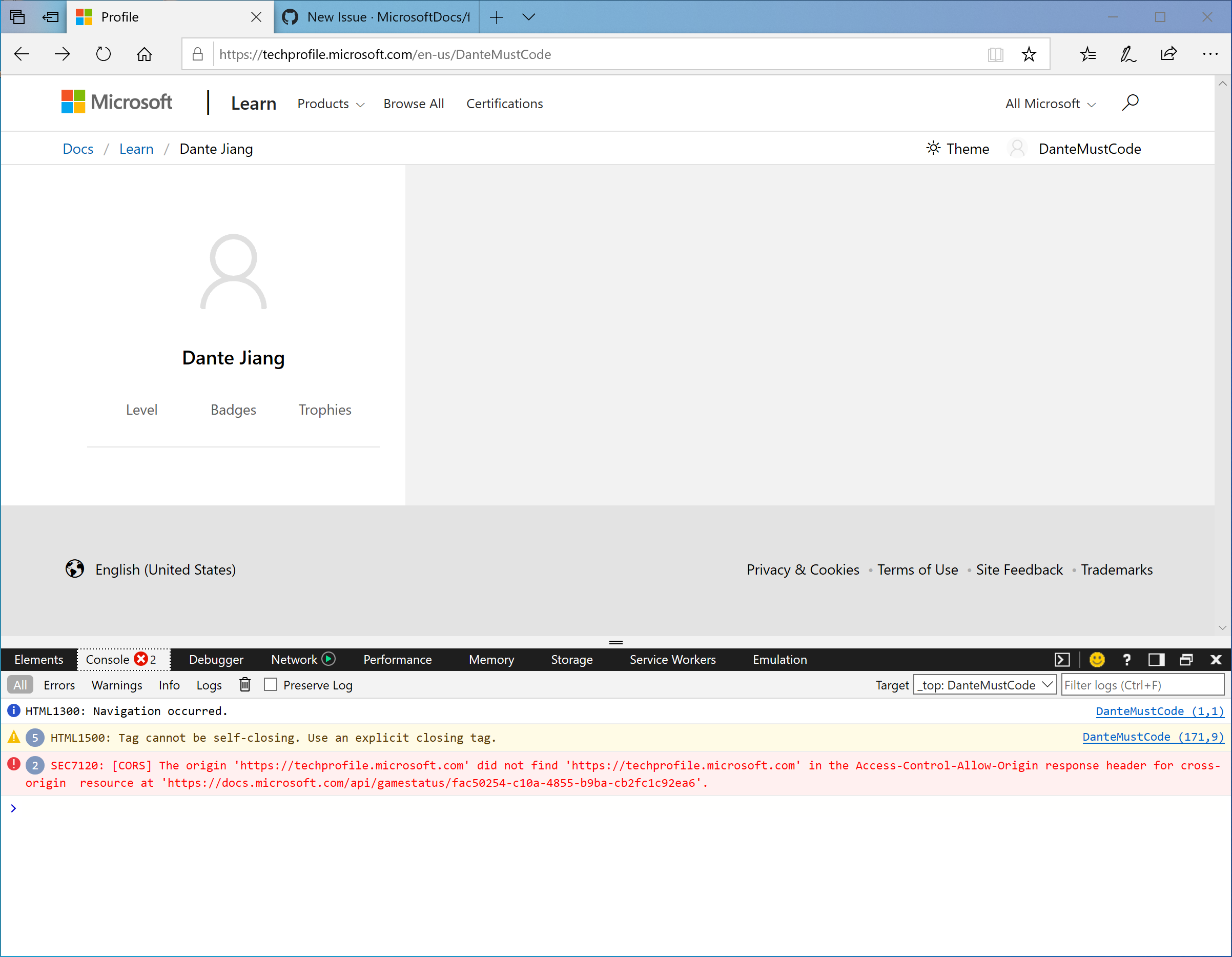The width and height of the screenshot is (1232, 957).
Task: Open the Target '_top: DanteMustCode' dropdown
Action: (x=985, y=684)
